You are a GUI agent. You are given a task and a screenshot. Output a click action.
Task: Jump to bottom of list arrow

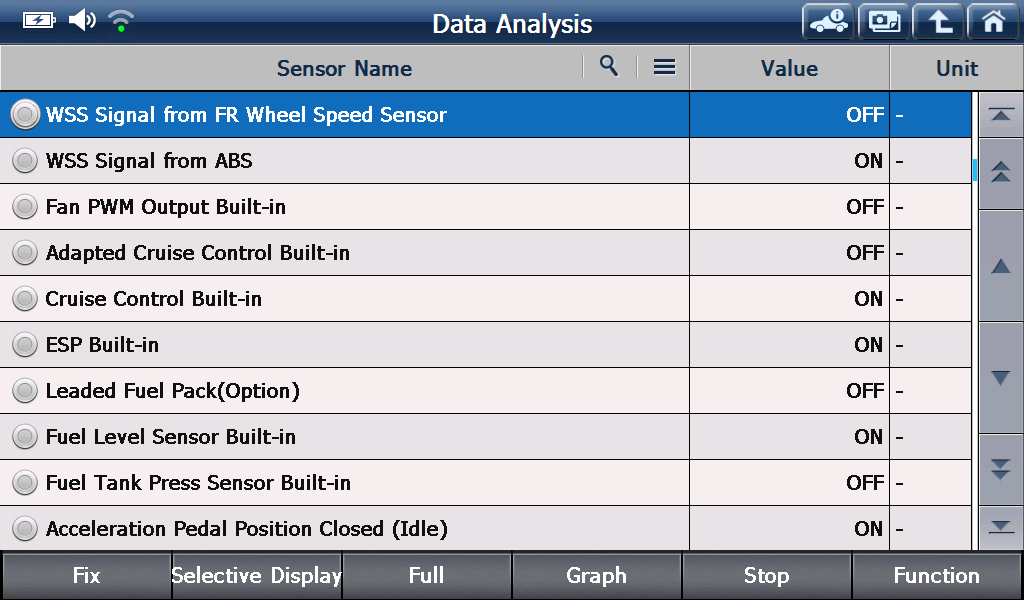click(1000, 527)
